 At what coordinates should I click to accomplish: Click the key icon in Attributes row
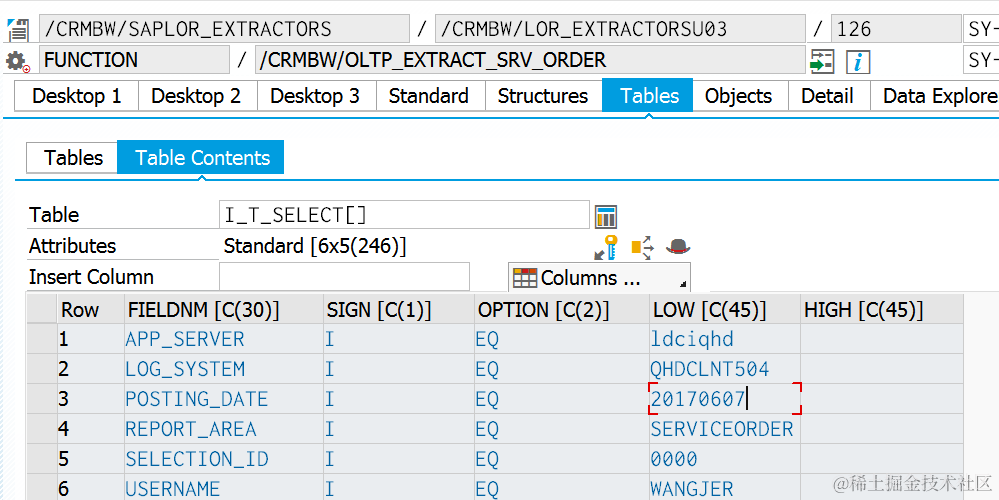[x=606, y=247]
